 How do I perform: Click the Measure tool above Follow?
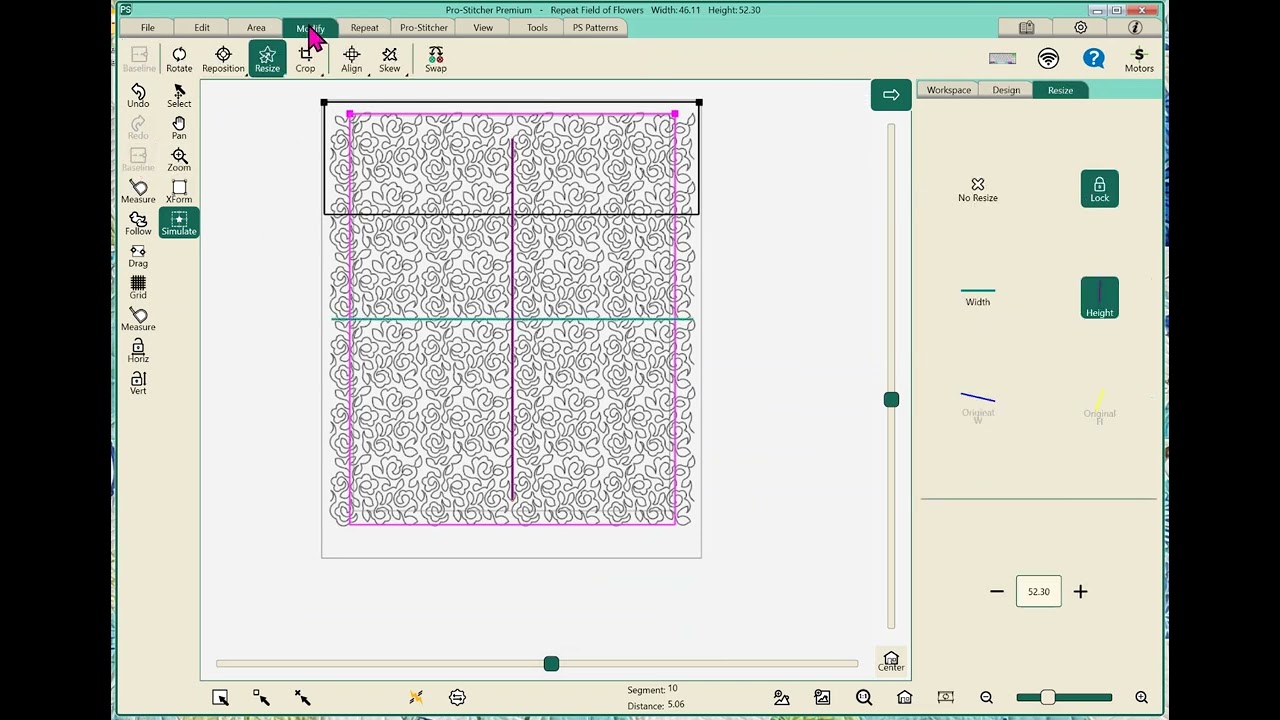tap(138, 192)
